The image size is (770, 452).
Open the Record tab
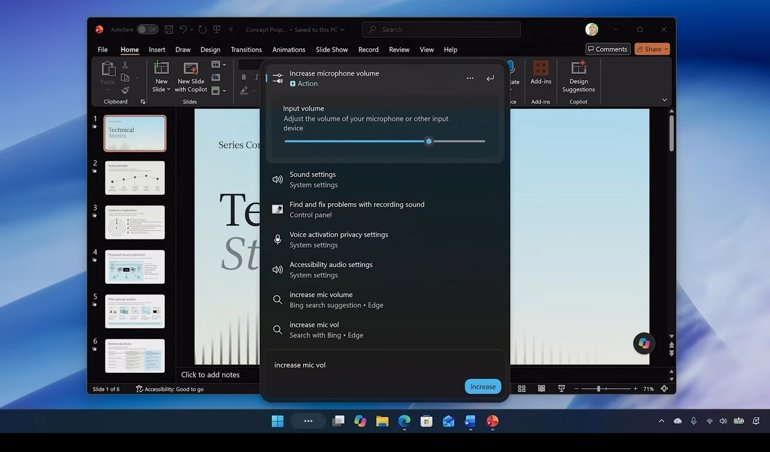(368, 50)
